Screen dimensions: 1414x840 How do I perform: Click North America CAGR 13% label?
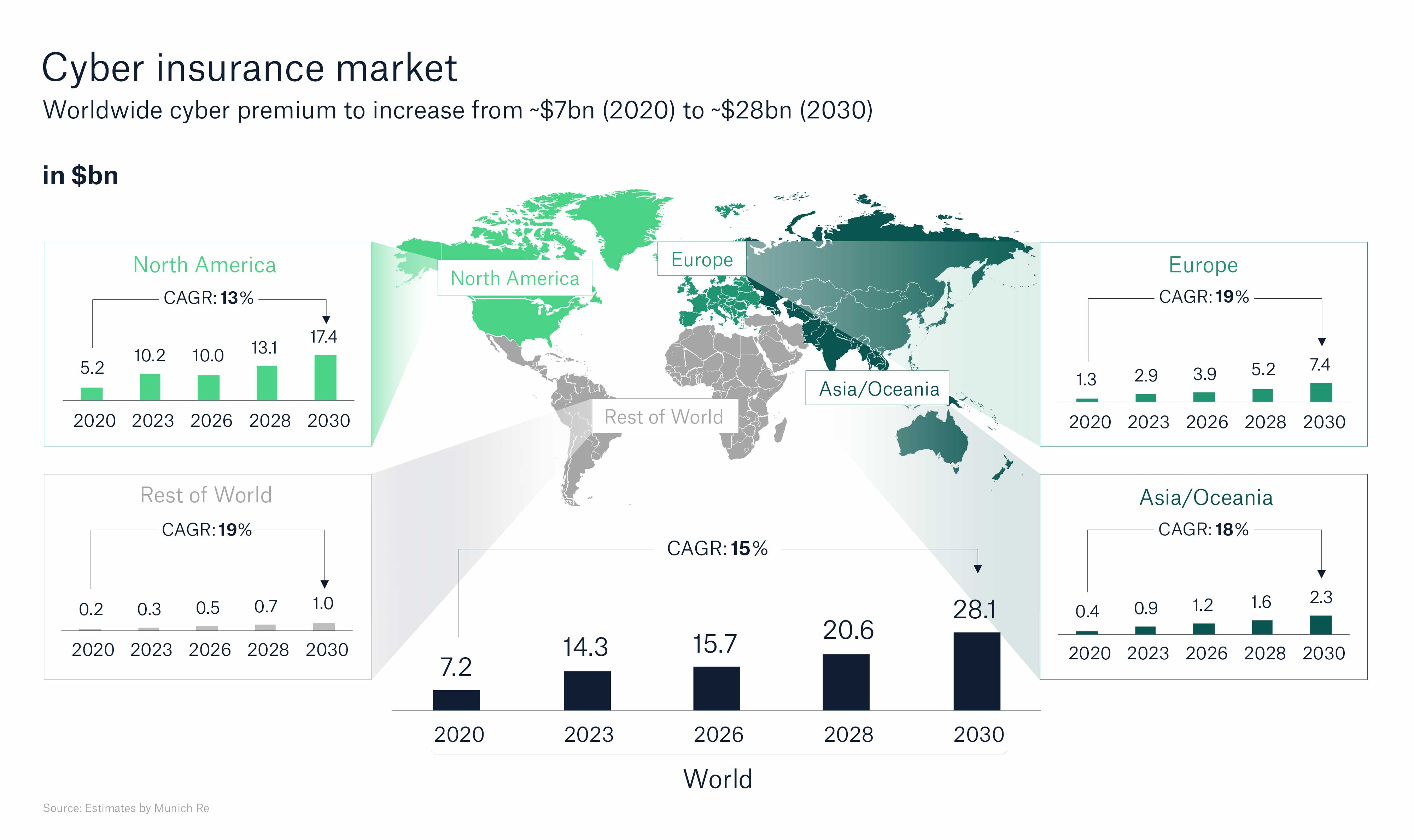(x=208, y=298)
